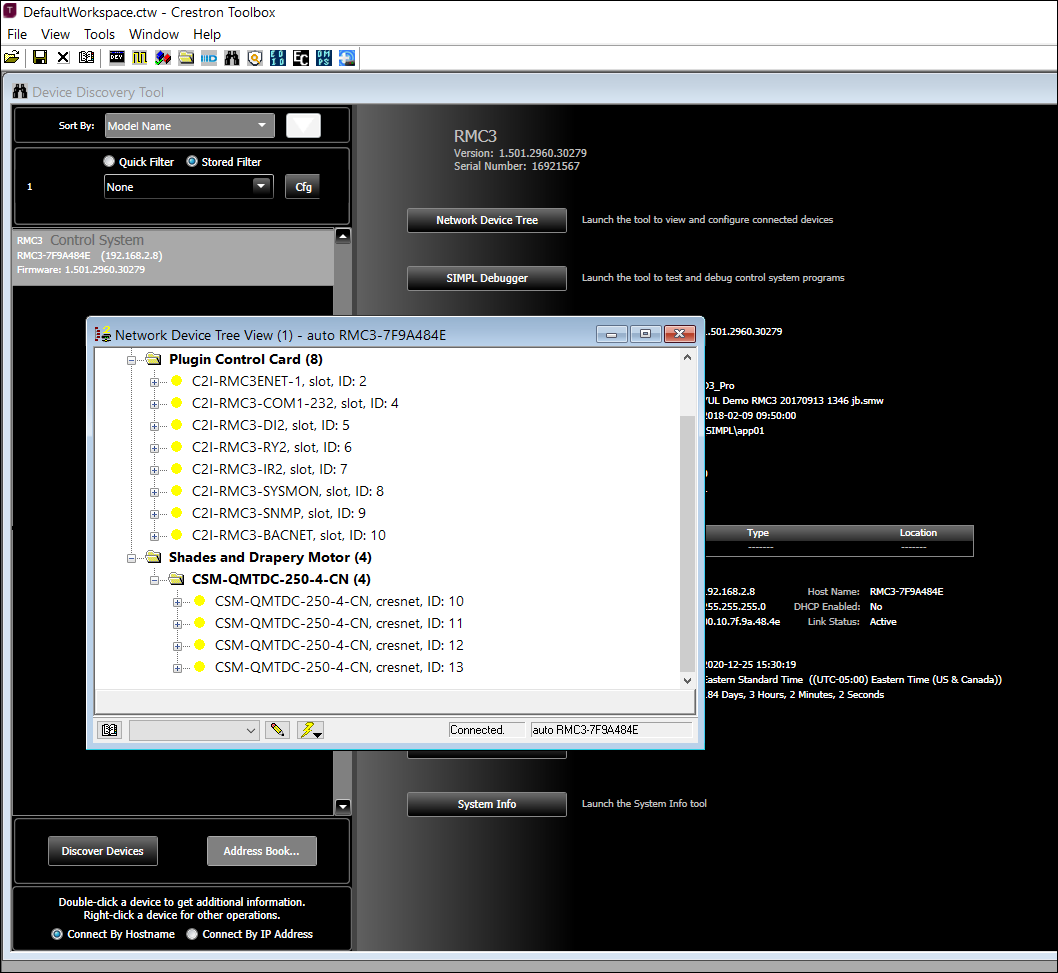Click the lightning bolt connect icon
This screenshot has width=1058, height=973.
[x=309, y=731]
